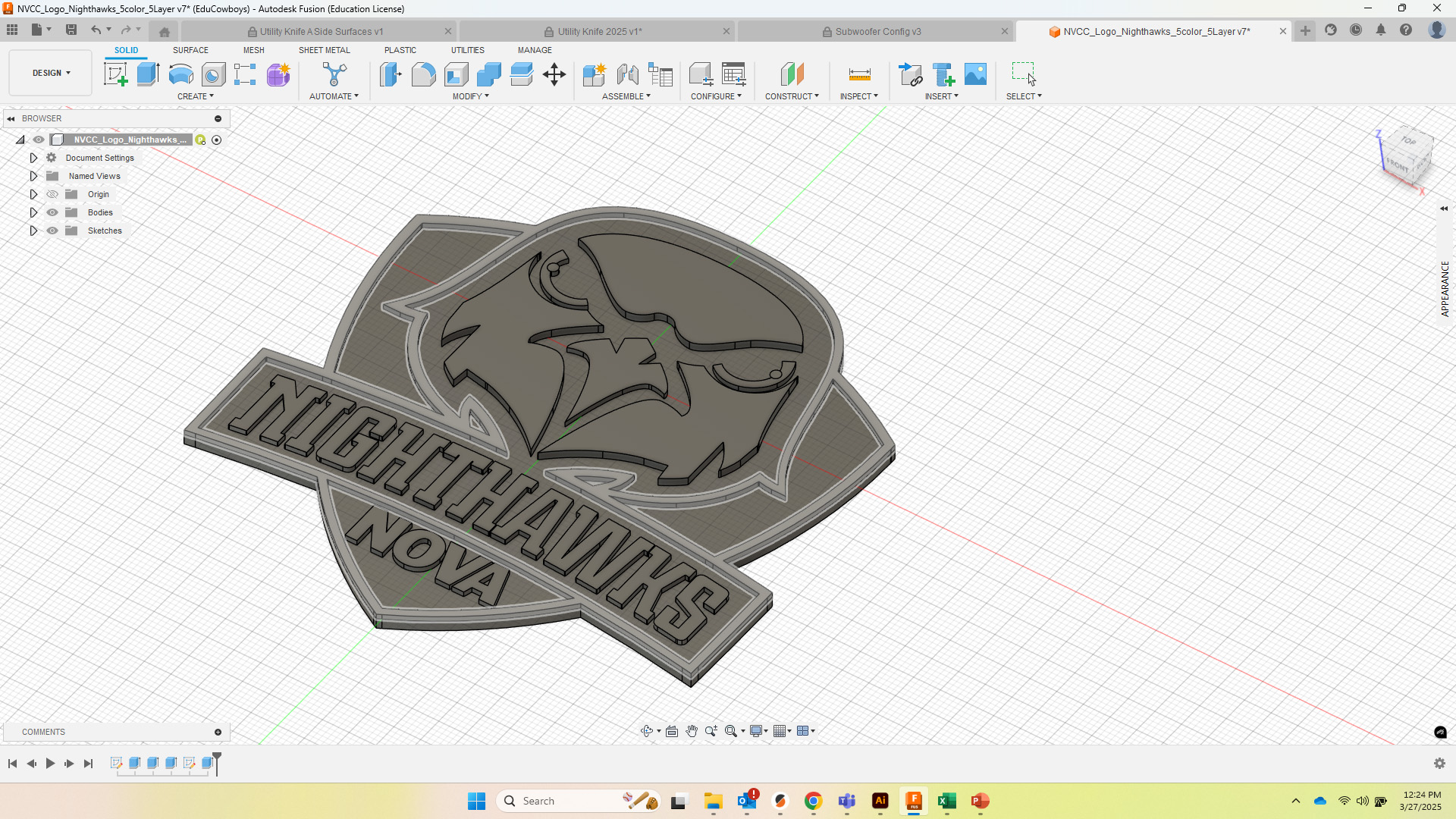The width and height of the screenshot is (1456, 819).
Task: Open Excel from the taskbar
Action: 946,801
